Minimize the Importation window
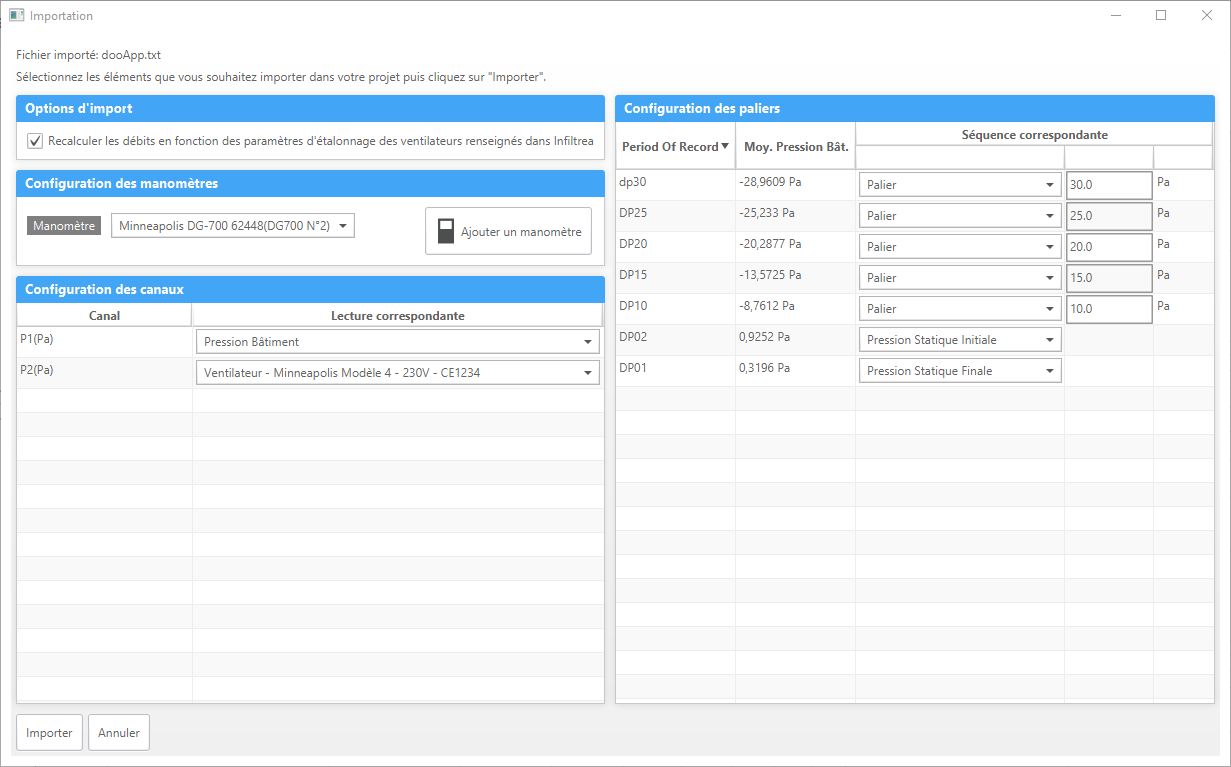1231x767 pixels. (x=1116, y=15)
